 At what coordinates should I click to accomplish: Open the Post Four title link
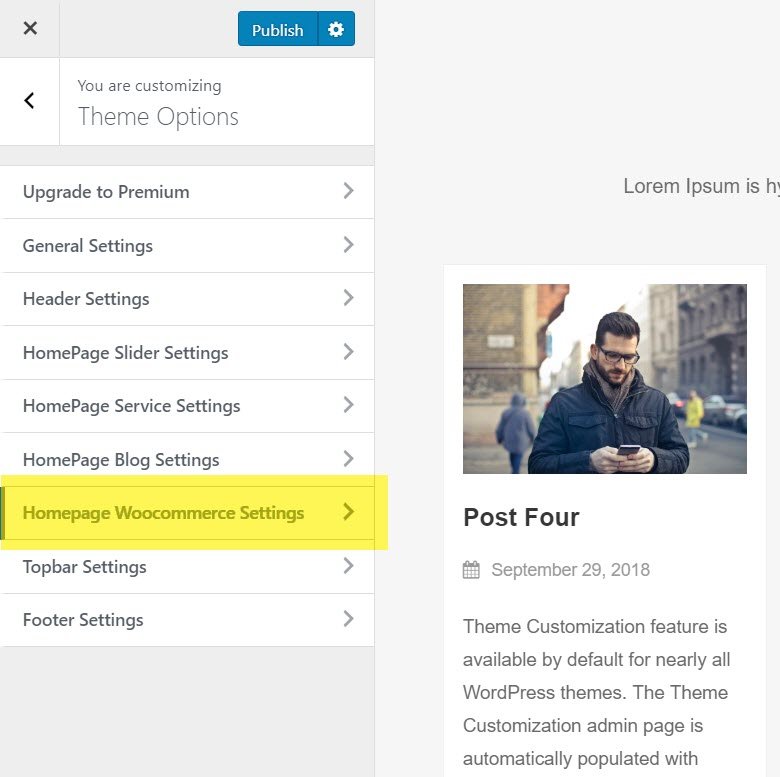pos(521,517)
